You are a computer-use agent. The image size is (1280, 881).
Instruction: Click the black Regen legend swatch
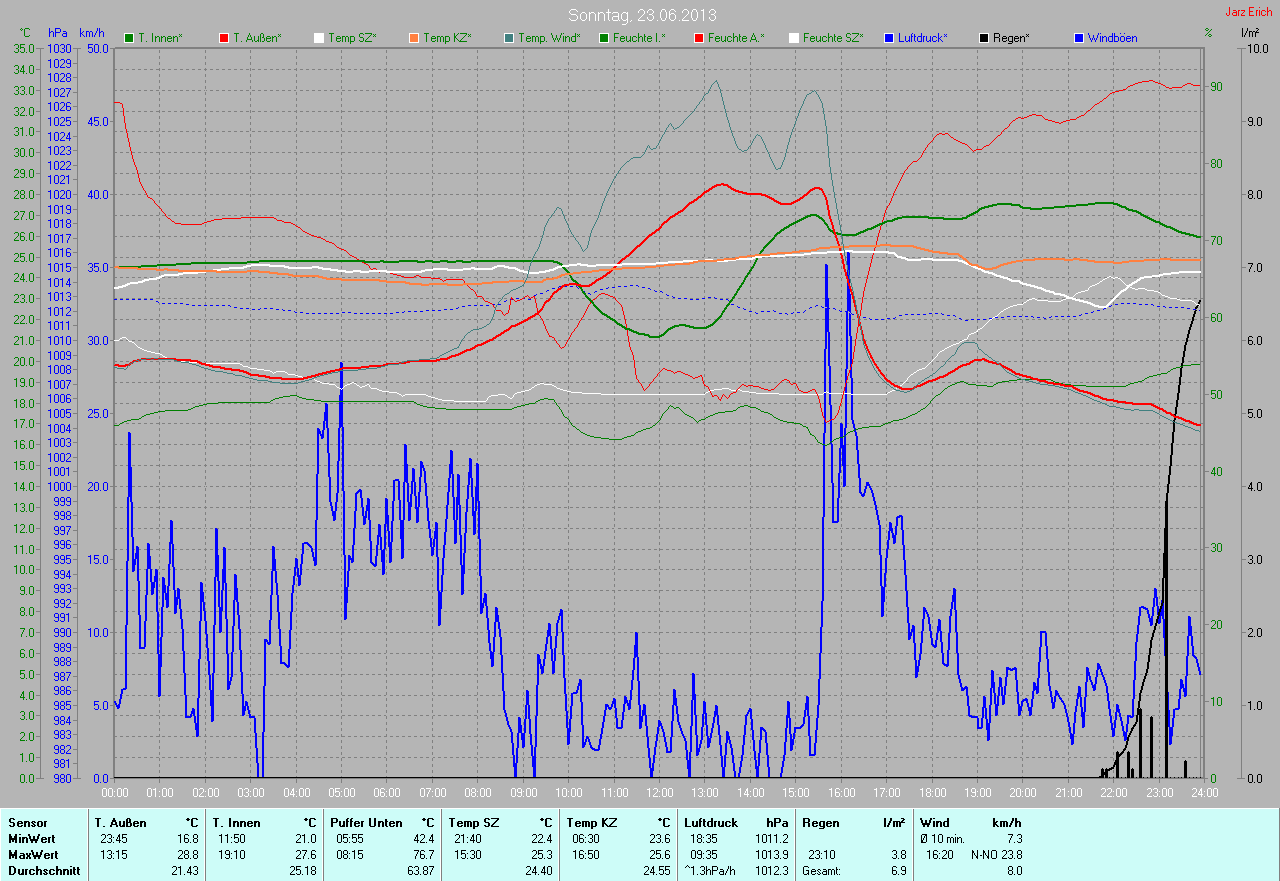[x=984, y=38]
